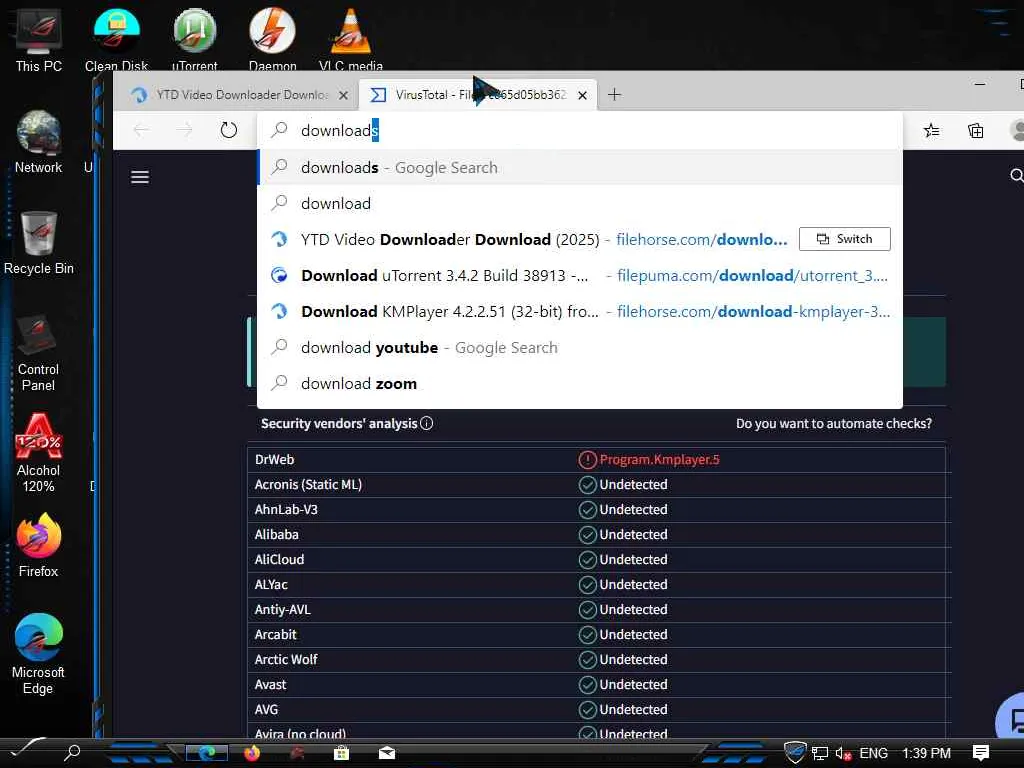Viewport: 1024px width, 768px height.
Task: Open Firefox from taskbar
Action: coord(252,753)
